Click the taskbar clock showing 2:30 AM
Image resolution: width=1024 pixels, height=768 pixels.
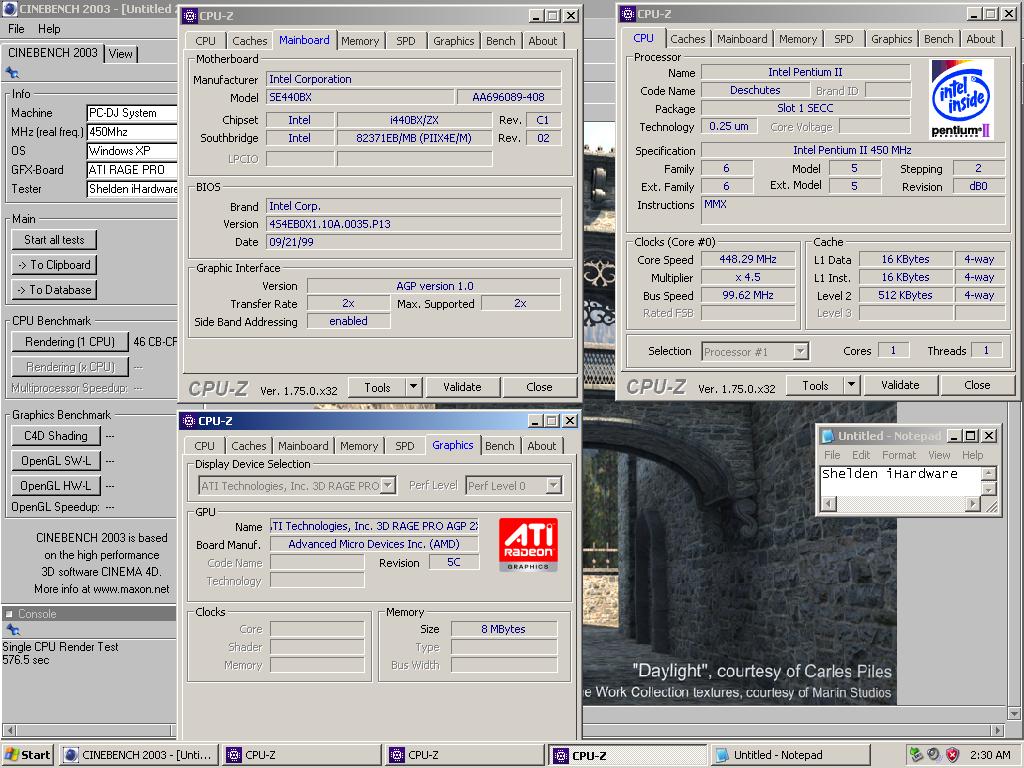[x=990, y=755]
